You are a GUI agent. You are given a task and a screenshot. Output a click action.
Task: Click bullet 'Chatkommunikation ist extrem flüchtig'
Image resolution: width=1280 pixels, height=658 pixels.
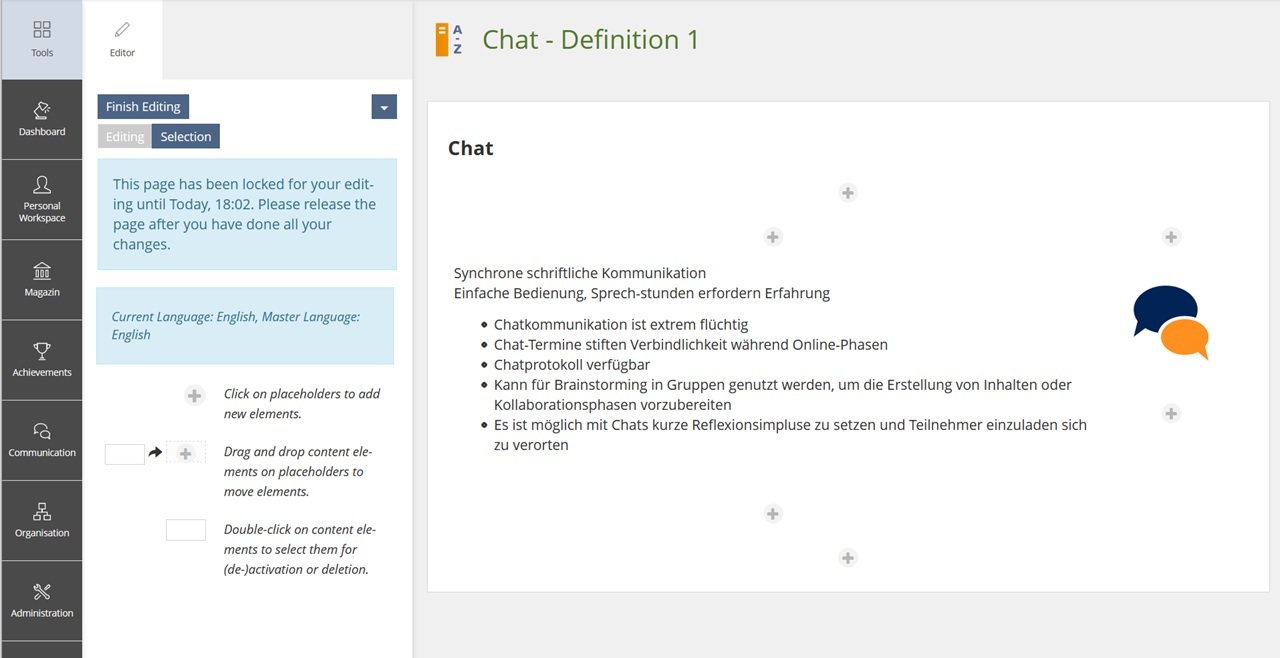[x=621, y=325]
